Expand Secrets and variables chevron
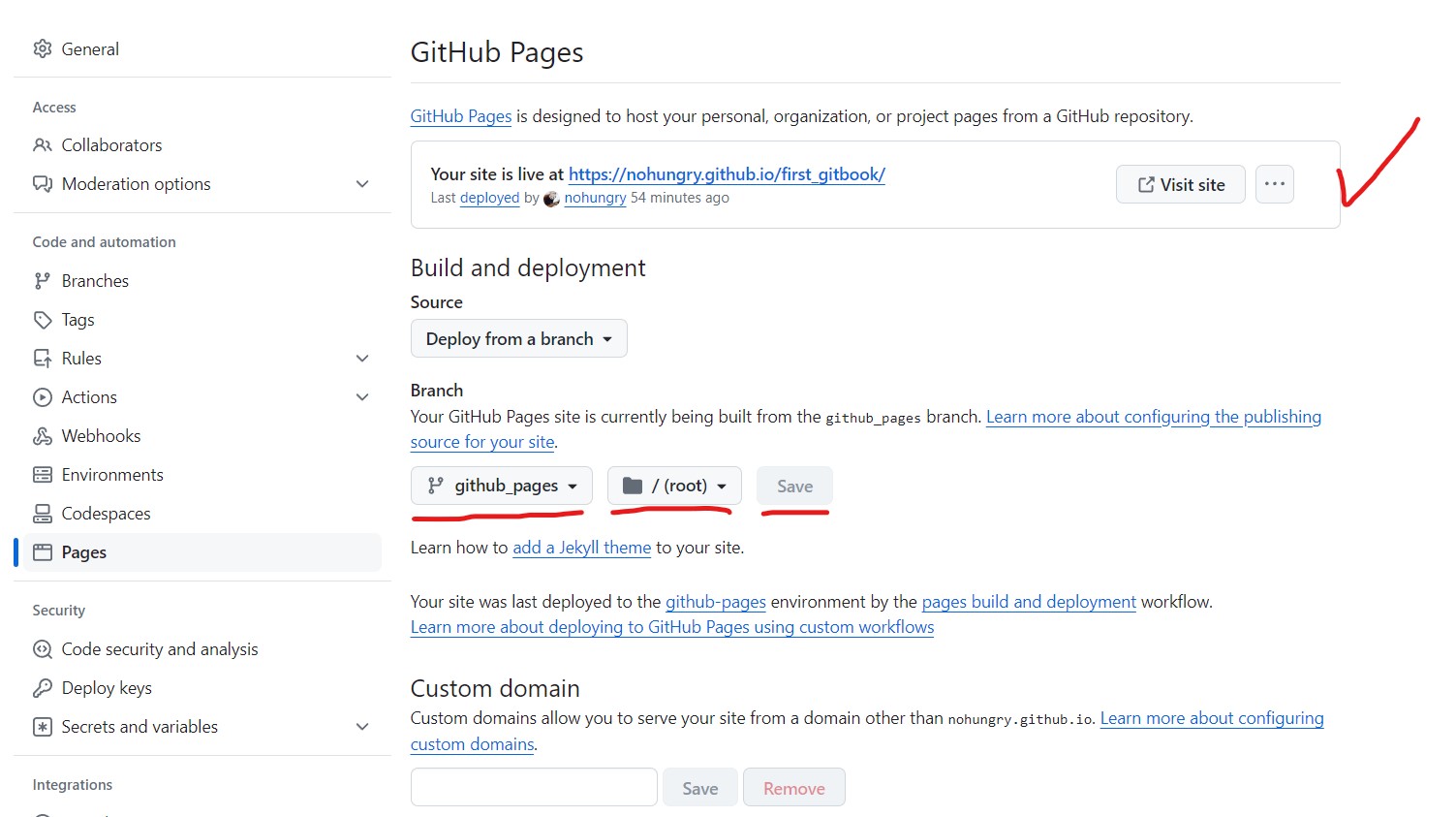The image size is (1456, 817). (362, 727)
